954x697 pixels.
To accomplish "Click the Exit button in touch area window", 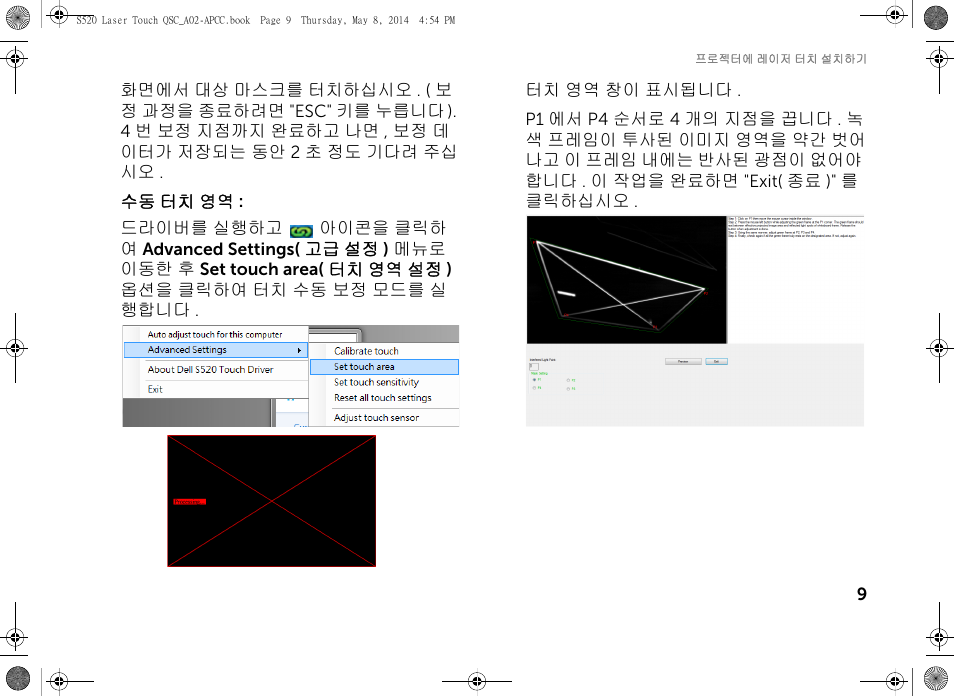I will pos(716,361).
